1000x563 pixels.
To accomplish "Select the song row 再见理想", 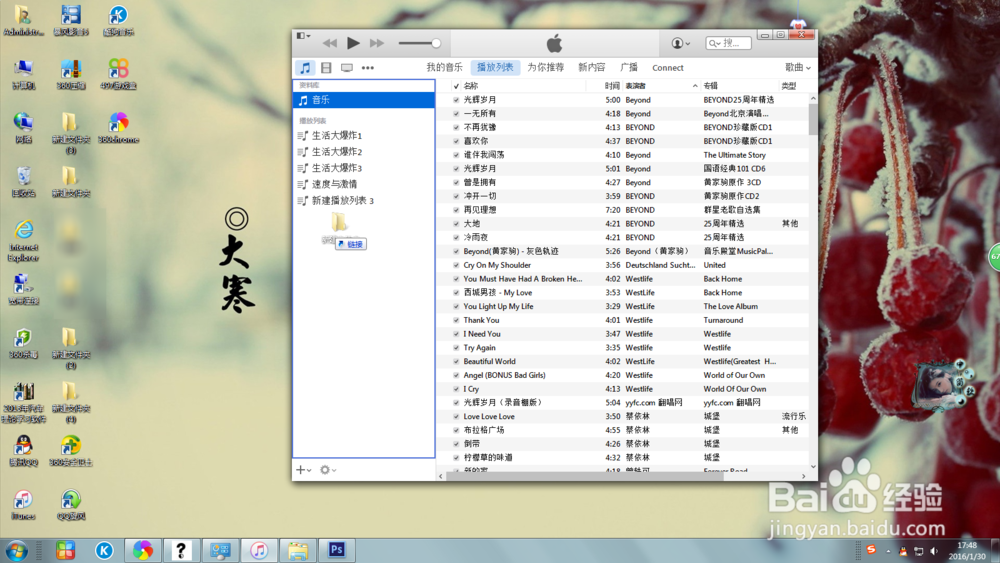I will click(622, 210).
